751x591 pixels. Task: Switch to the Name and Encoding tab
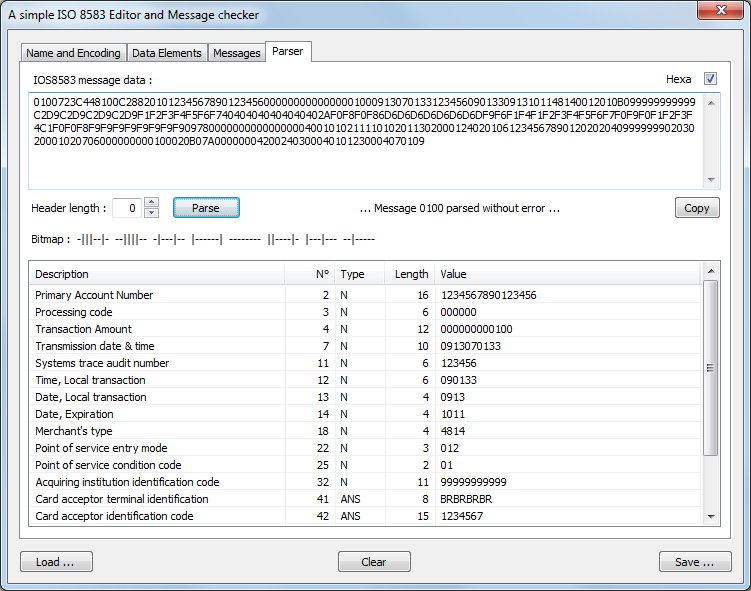tap(73, 53)
